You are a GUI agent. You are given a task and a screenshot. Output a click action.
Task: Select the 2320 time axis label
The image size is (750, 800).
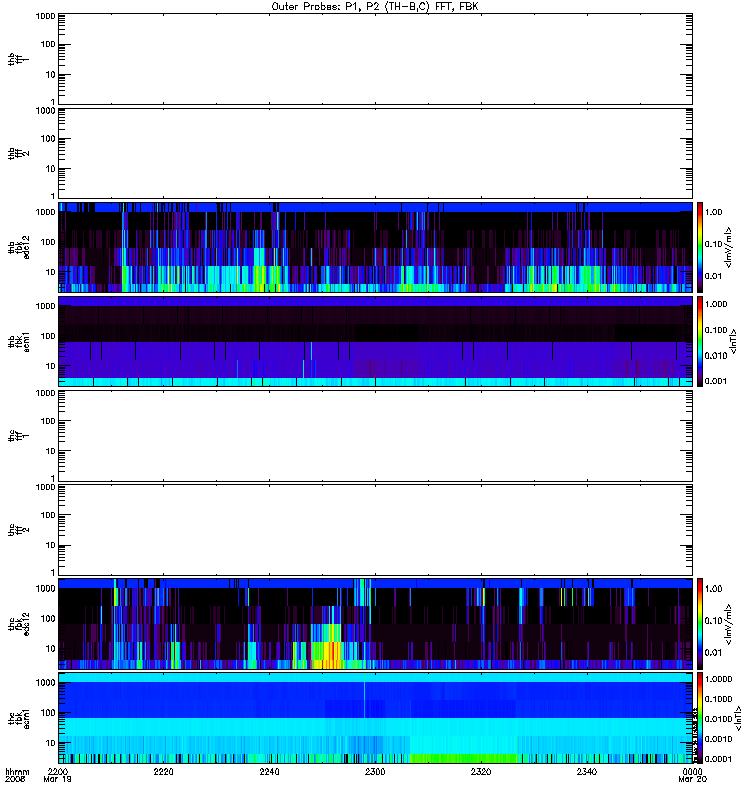tap(481, 772)
